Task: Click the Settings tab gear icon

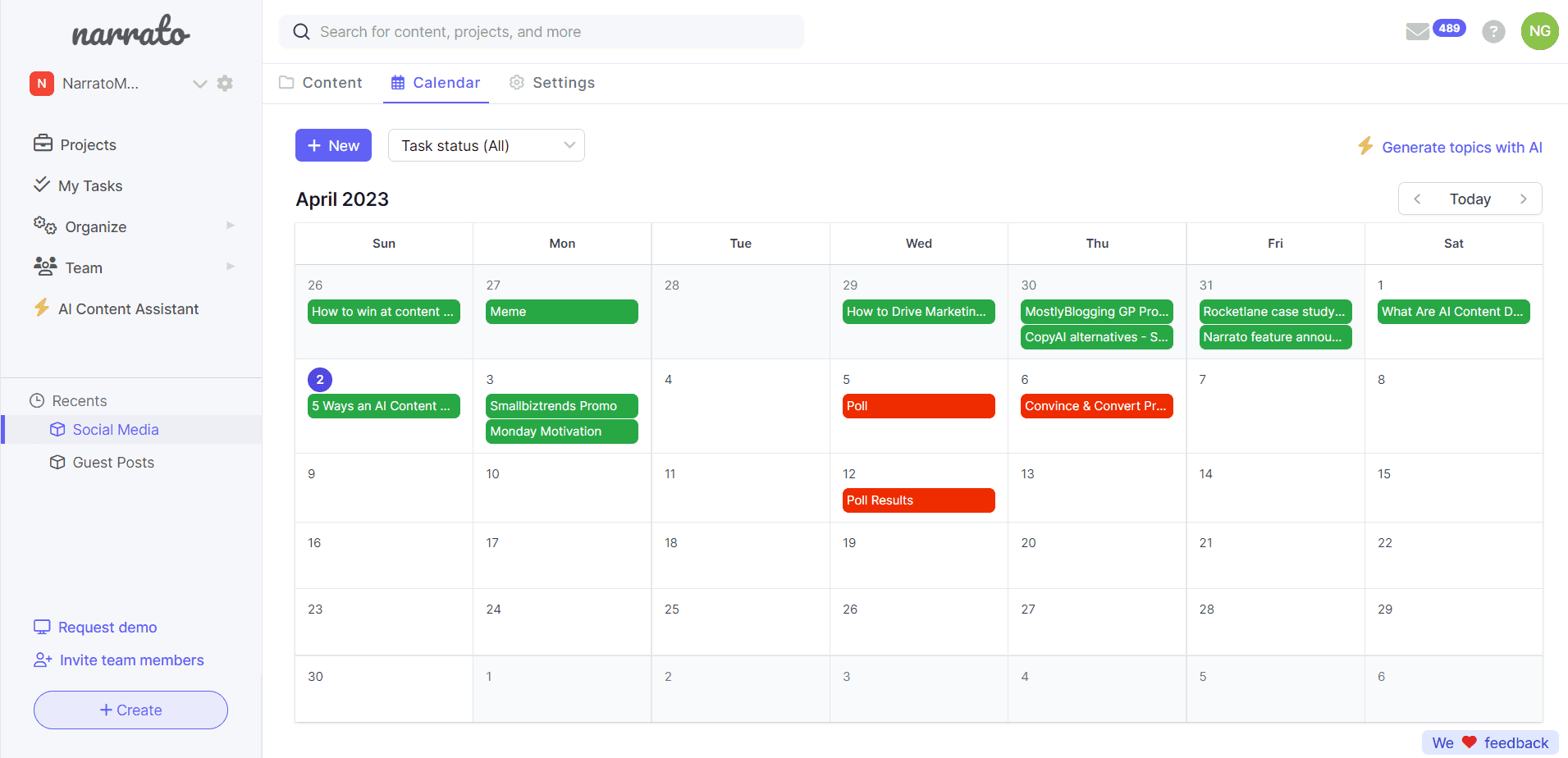Action: click(517, 82)
